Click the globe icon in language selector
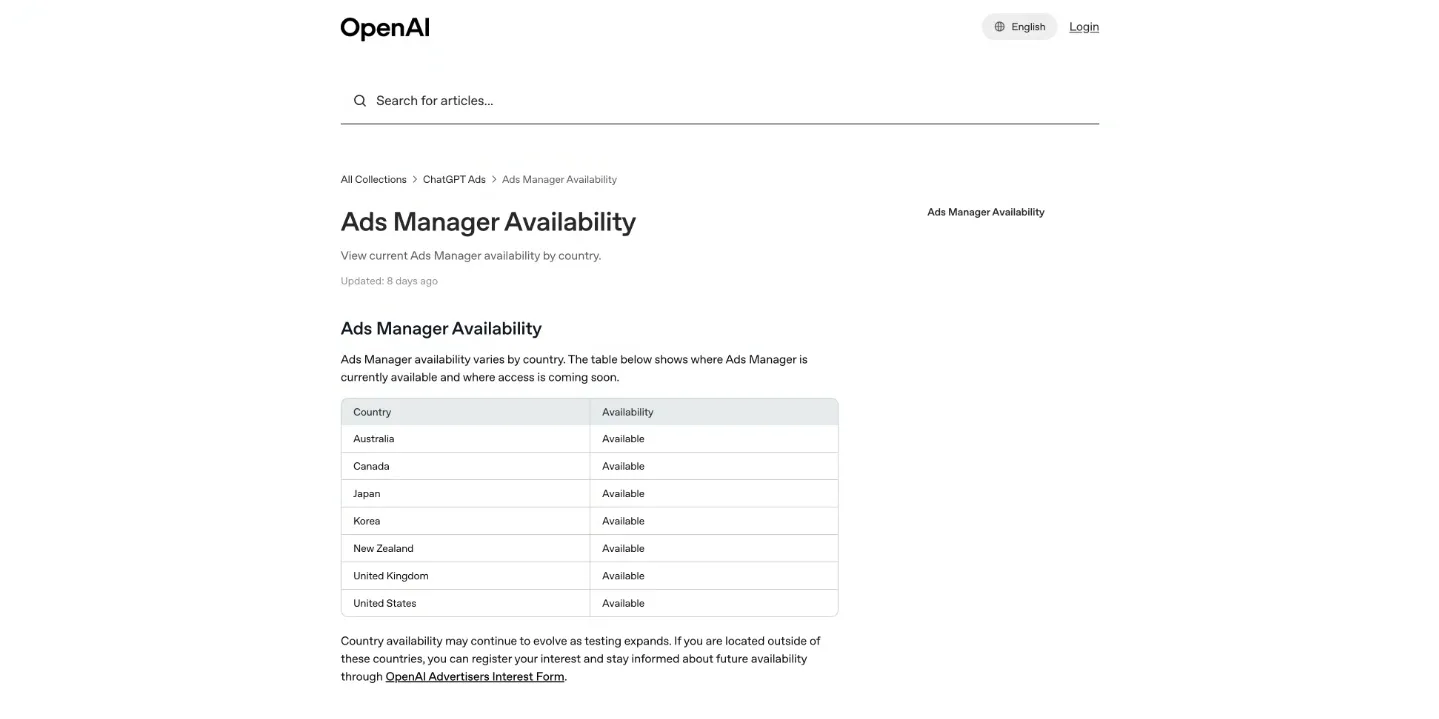Viewport: 1439px width, 719px height. tap(999, 27)
